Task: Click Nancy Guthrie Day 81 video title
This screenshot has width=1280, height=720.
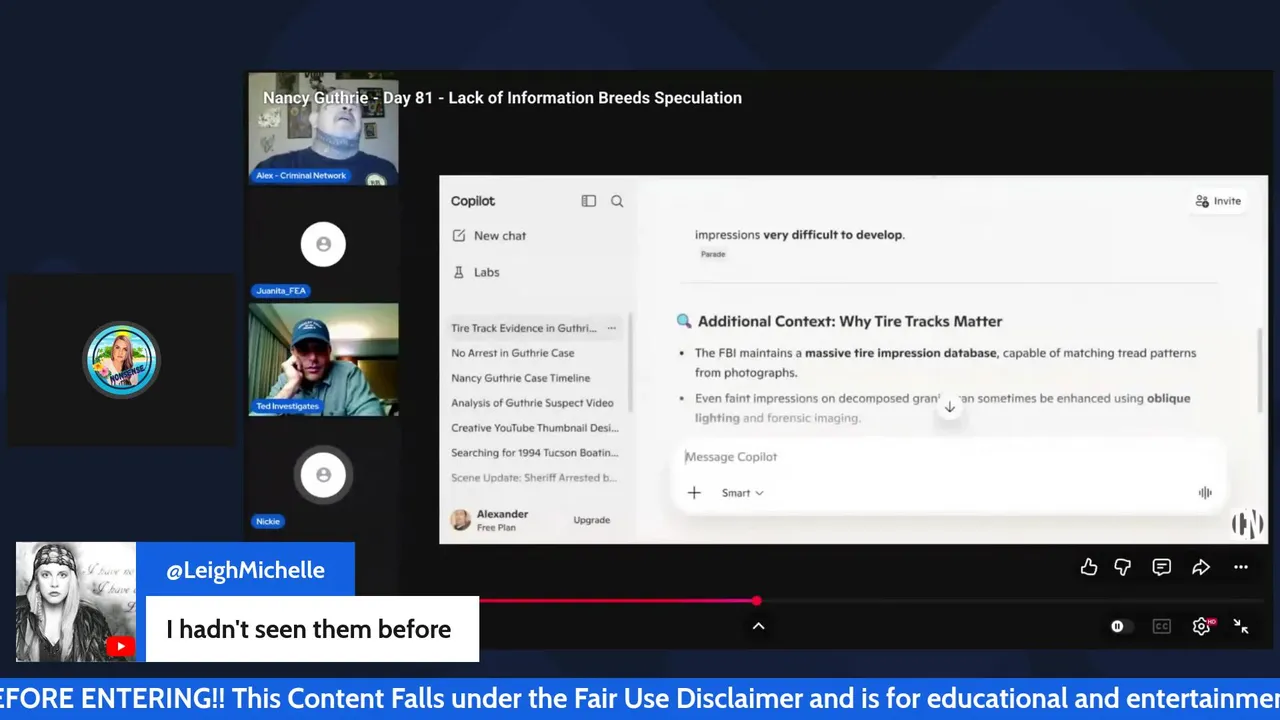Action: click(x=502, y=98)
